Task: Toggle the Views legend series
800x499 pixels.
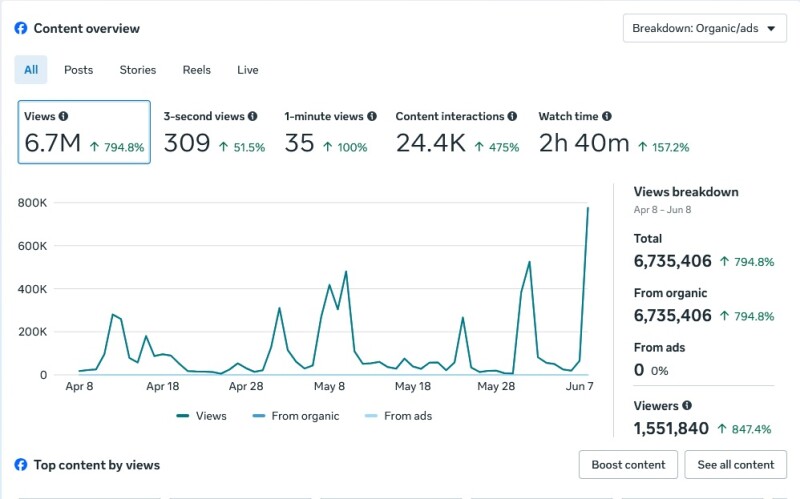Action: click(202, 416)
